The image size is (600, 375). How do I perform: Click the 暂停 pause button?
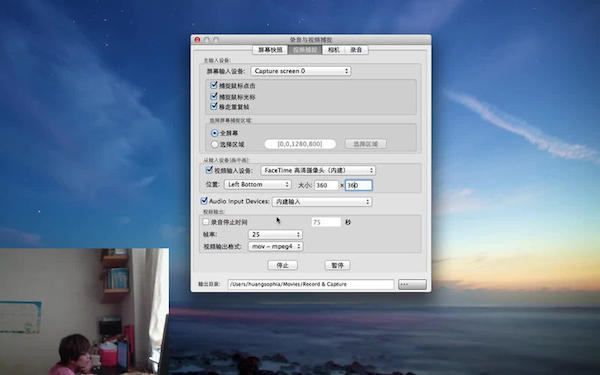point(337,265)
